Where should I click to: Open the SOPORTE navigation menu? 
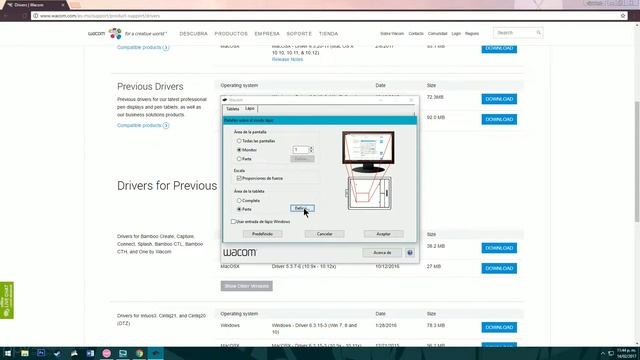299,33
